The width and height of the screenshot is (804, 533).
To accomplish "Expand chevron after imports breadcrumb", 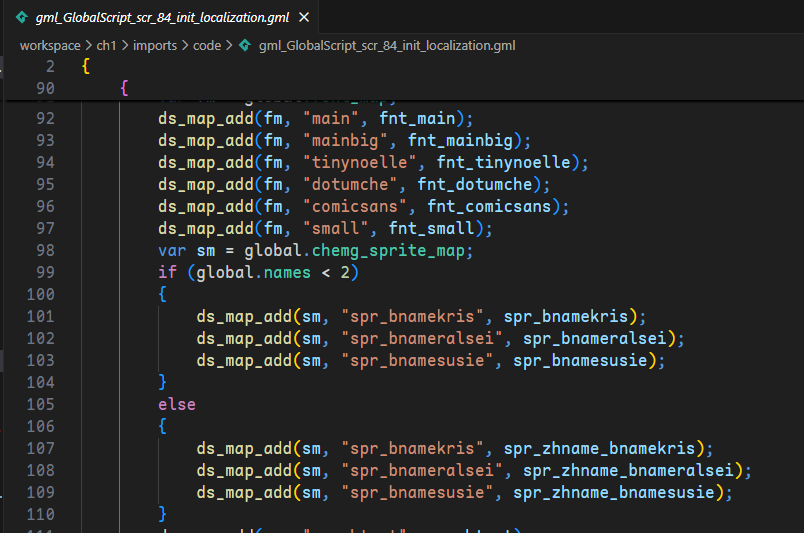I will click(185, 46).
